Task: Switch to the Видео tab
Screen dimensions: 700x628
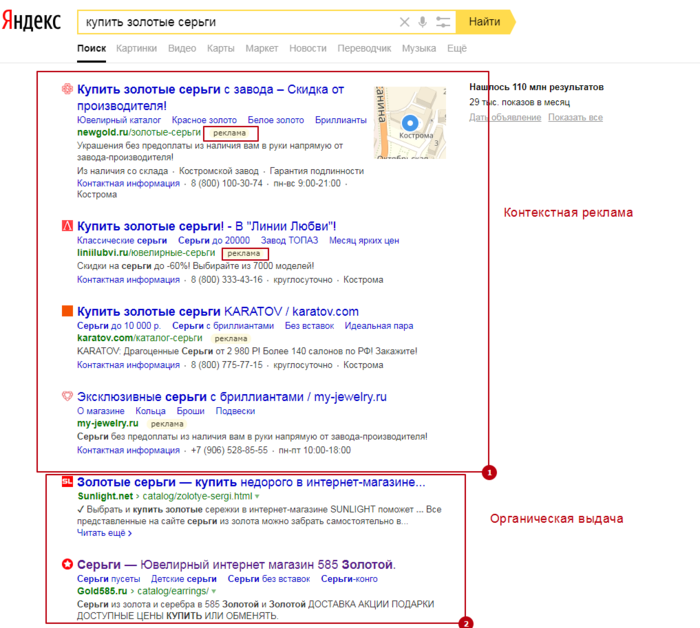Action: (x=182, y=48)
